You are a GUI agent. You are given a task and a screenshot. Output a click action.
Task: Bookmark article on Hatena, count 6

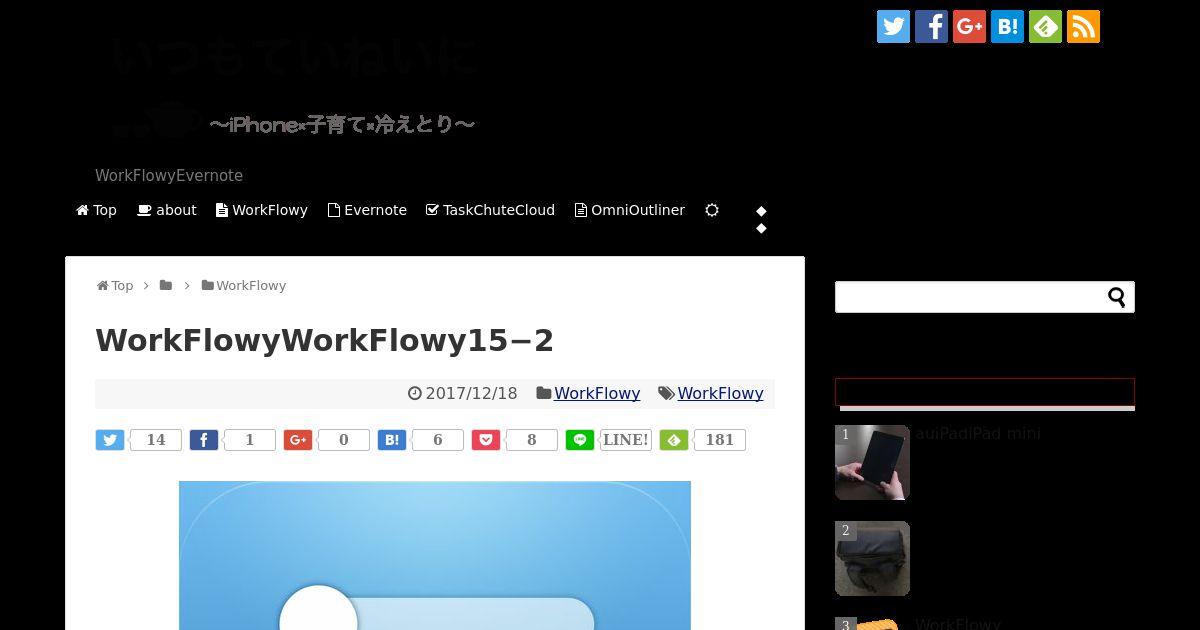point(392,440)
